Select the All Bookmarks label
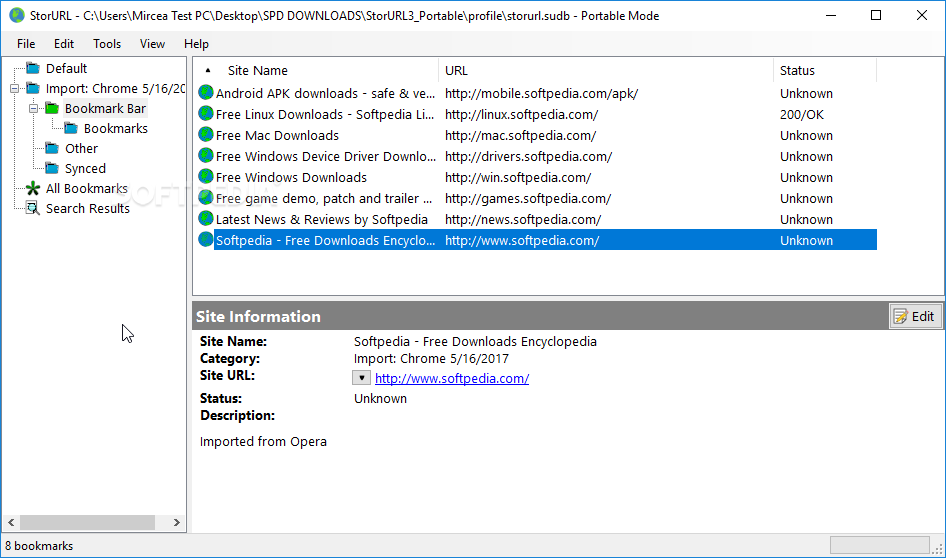This screenshot has width=946, height=558. coord(87,188)
